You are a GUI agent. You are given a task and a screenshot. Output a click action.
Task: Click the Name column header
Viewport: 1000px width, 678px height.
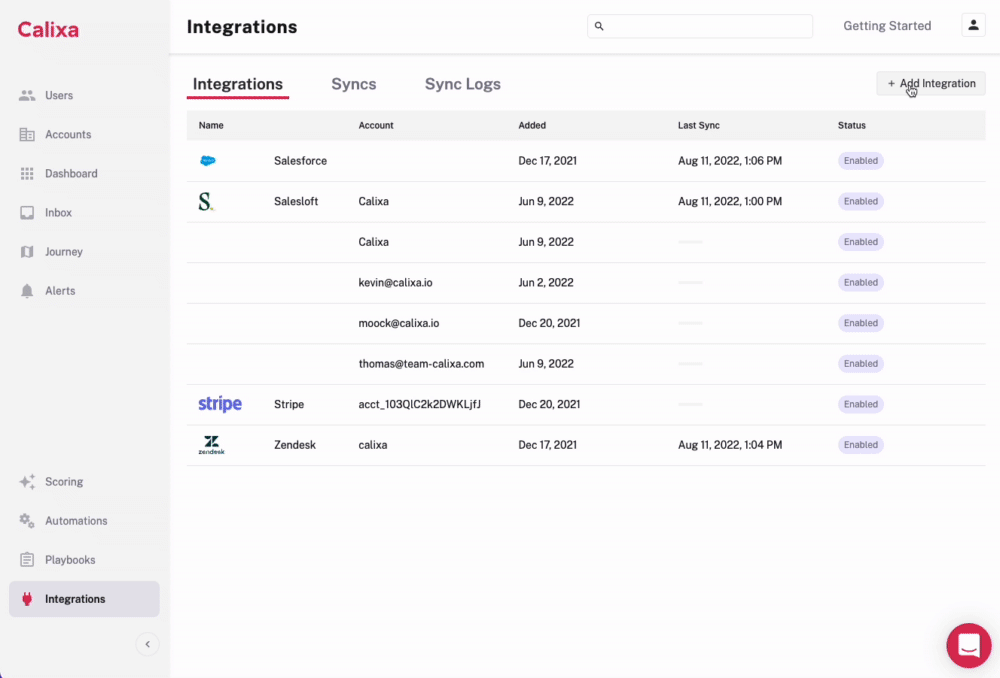tap(211, 126)
